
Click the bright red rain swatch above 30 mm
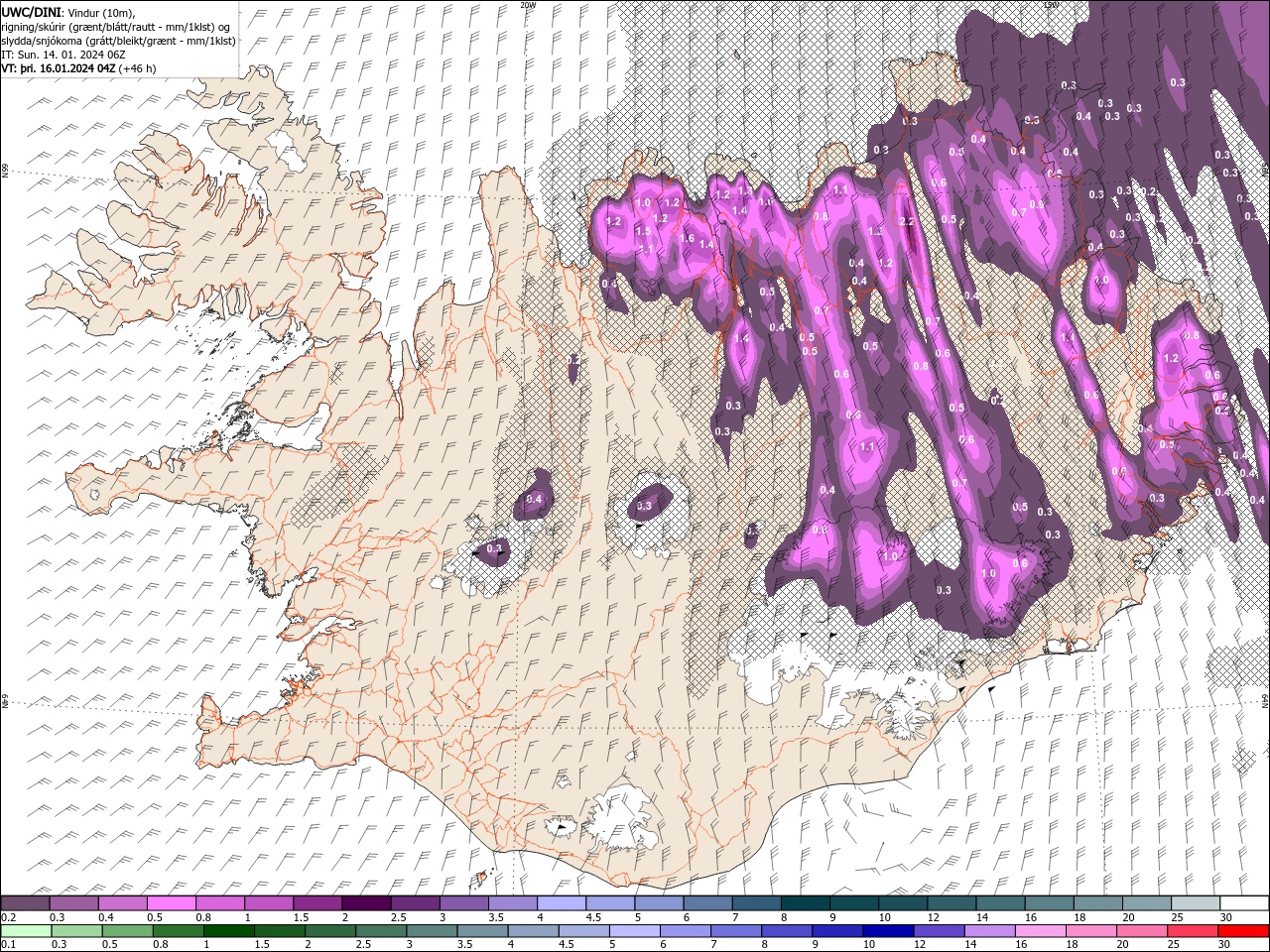[1243, 931]
